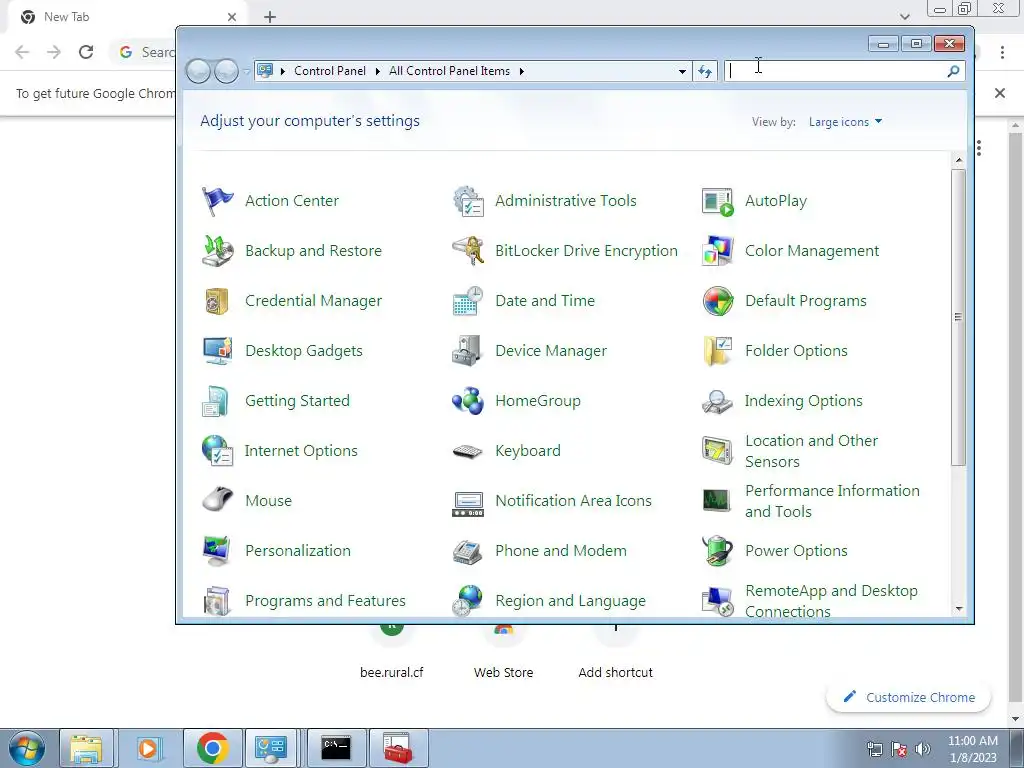
Task: Refresh the Control Panel address bar
Action: [705, 71]
